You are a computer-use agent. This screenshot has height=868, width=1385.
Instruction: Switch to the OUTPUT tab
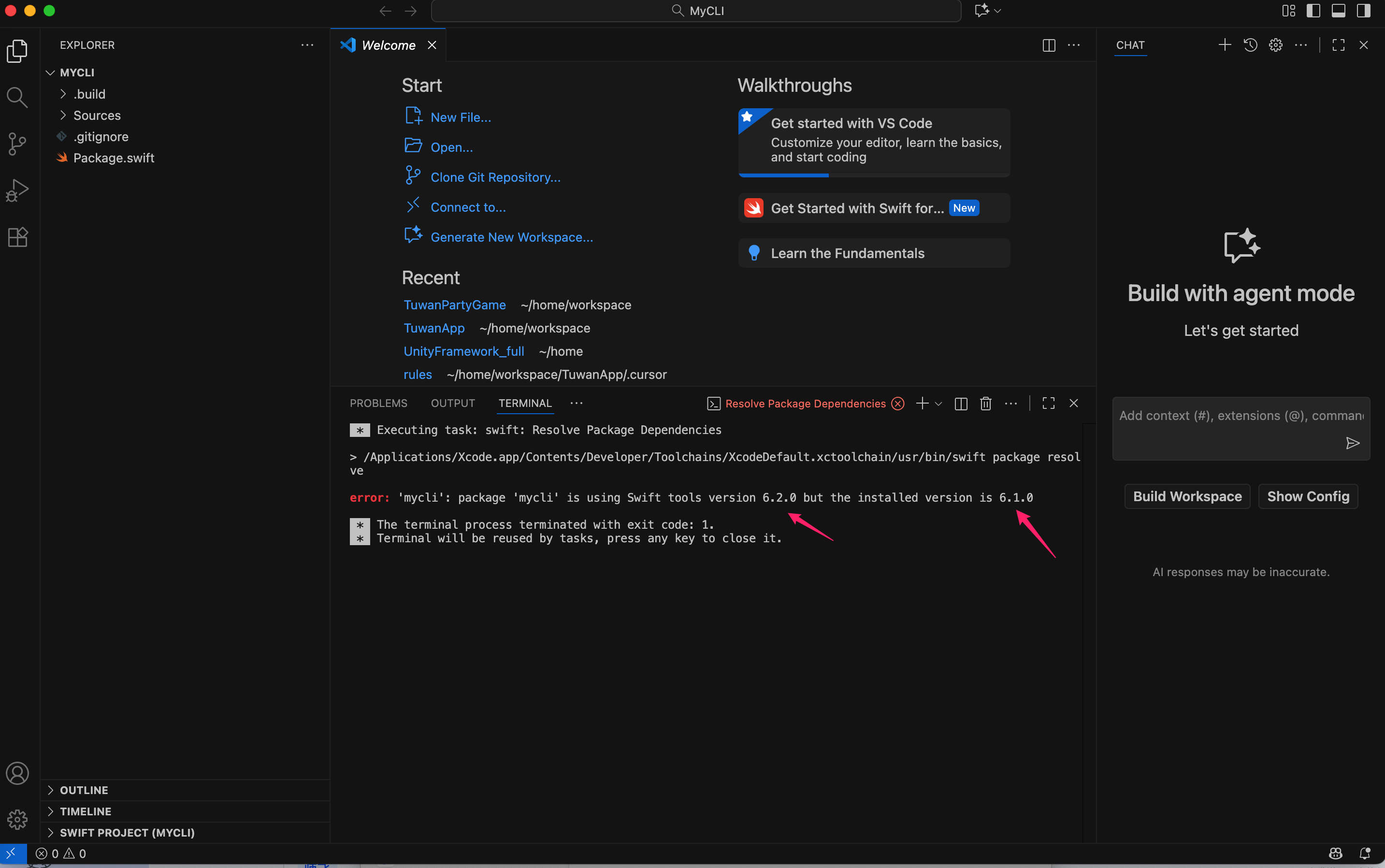(453, 404)
